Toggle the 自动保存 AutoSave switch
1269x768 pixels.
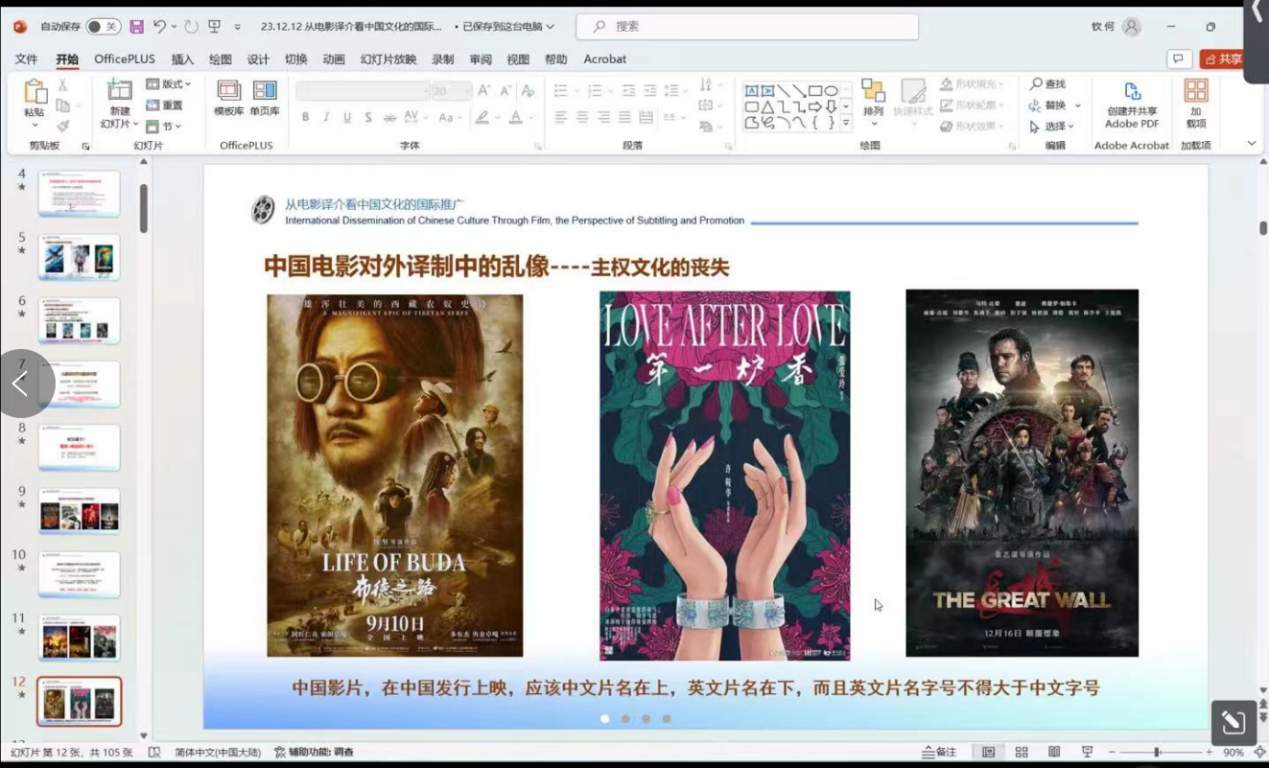click(102, 27)
